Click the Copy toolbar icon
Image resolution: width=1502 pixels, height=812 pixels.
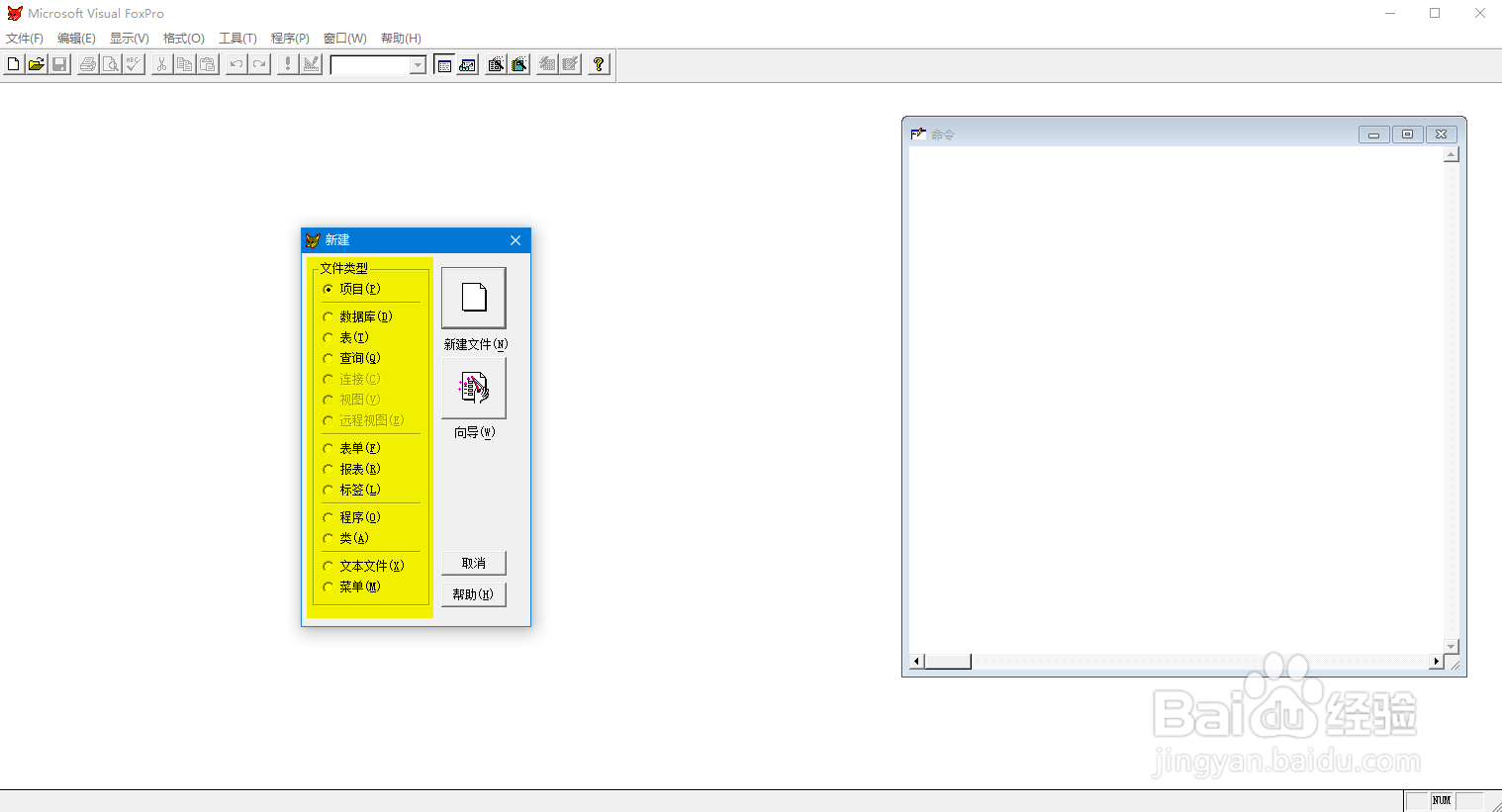click(184, 64)
